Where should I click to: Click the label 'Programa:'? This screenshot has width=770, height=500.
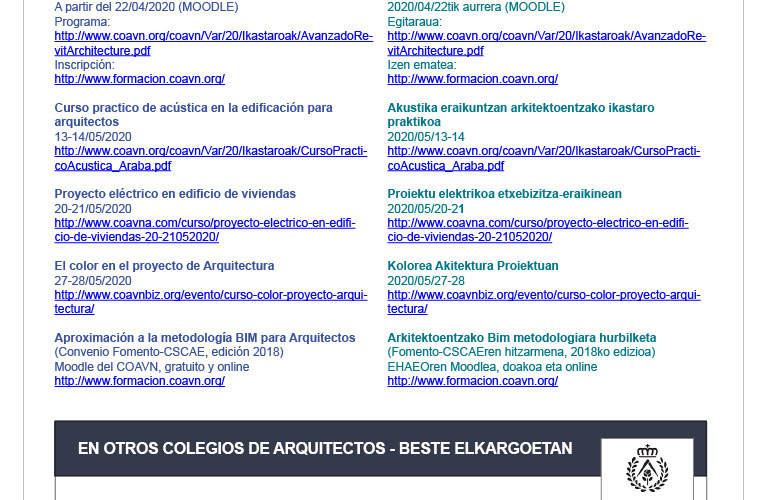[82, 22]
